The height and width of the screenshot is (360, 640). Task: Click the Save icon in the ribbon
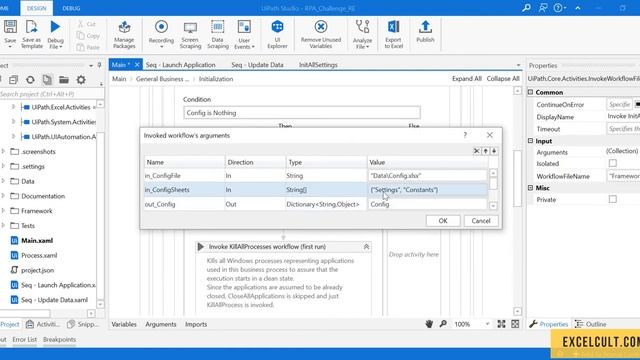pyautogui.click(x=10, y=28)
